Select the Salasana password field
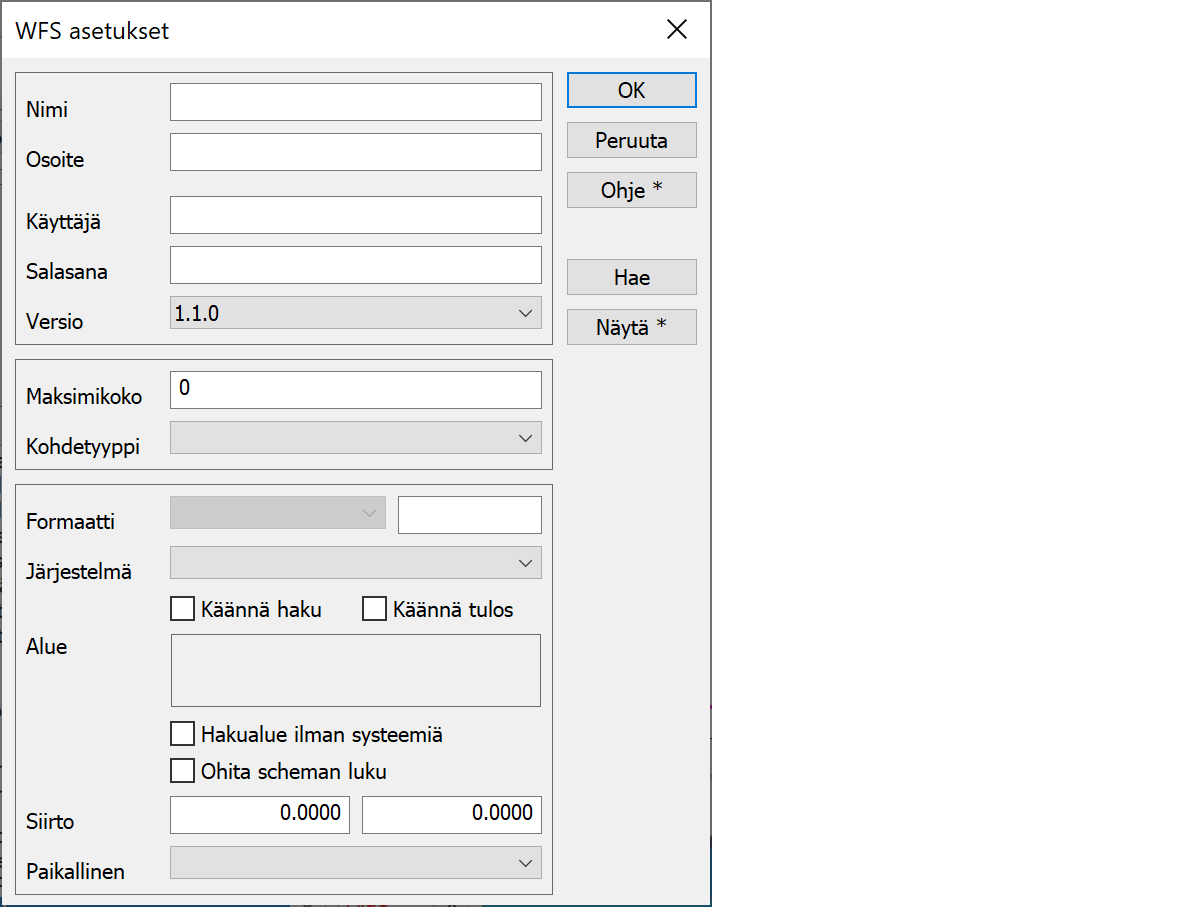1200x907 pixels. [x=355, y=265]
